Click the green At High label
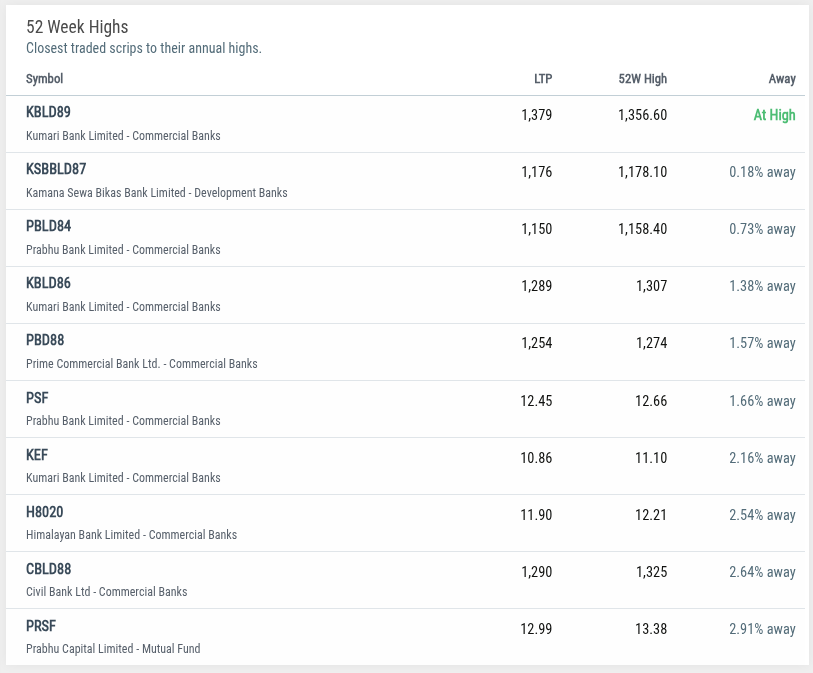 click(x=774, y=115)
